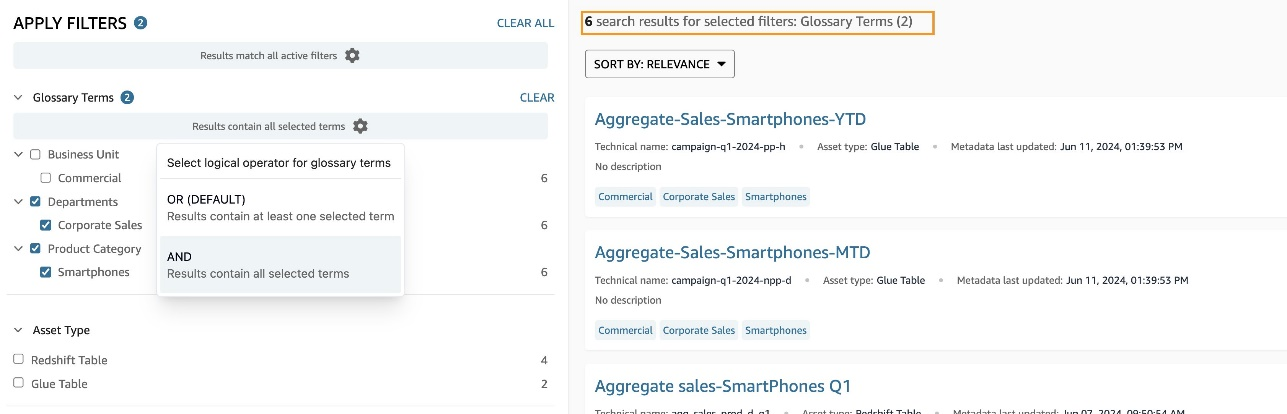Clear the Glossary Terms filters

[x=537, y=98]
